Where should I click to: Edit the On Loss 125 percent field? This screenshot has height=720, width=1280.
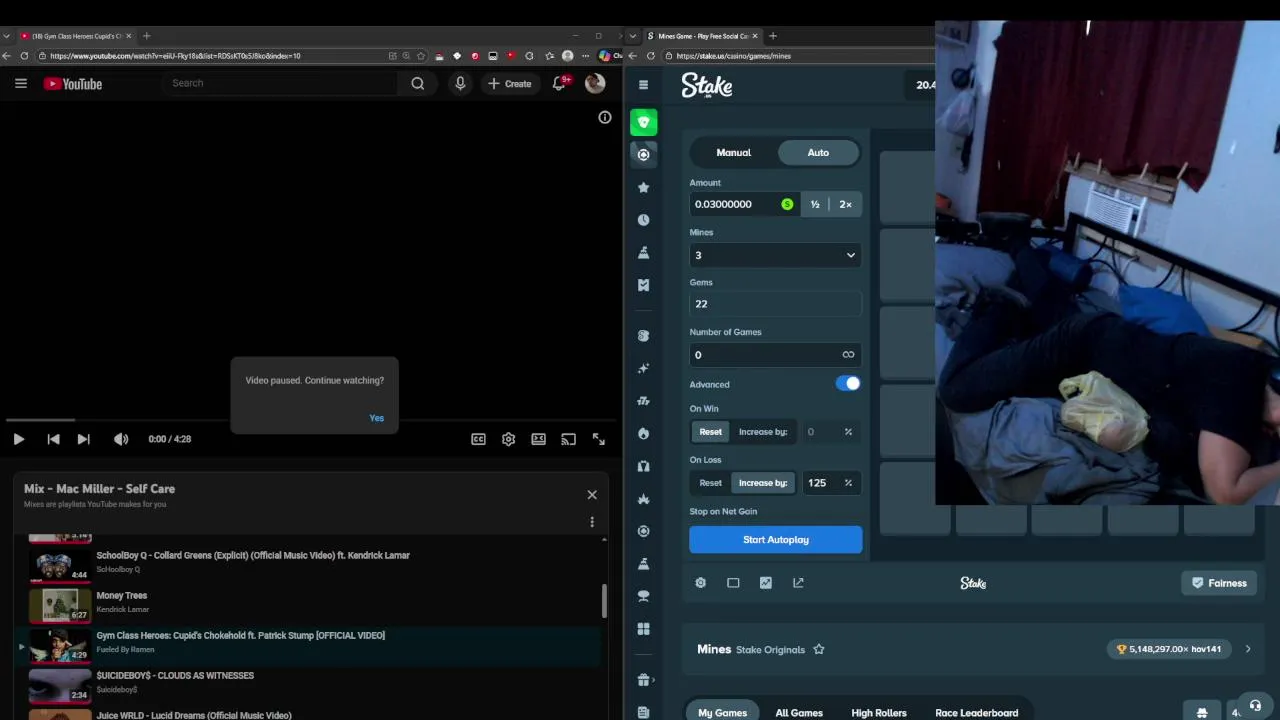830,483
